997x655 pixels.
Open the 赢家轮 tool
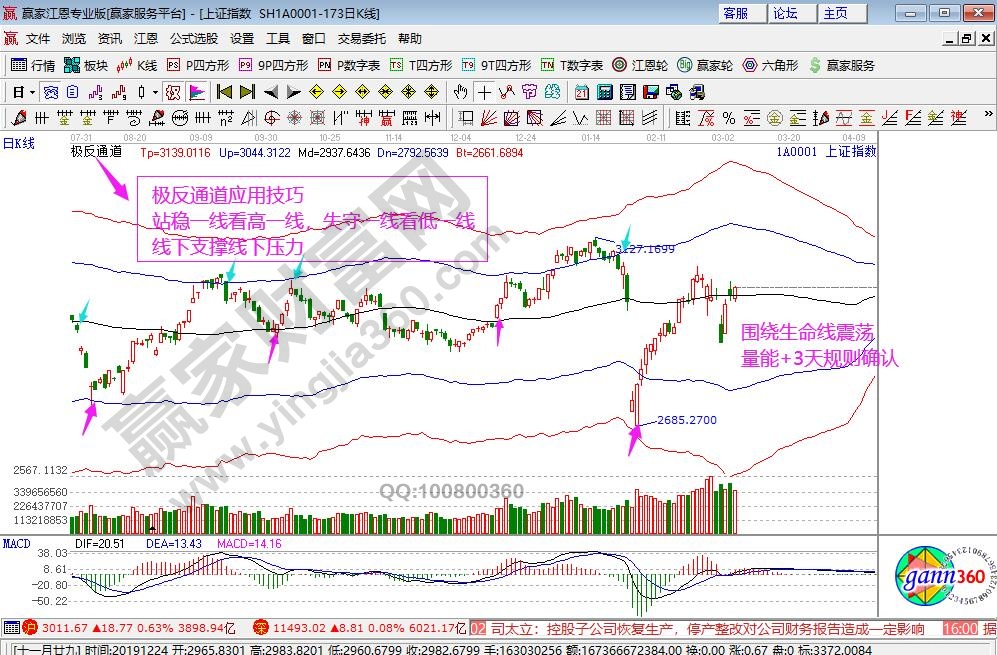(x=705, y=65)
